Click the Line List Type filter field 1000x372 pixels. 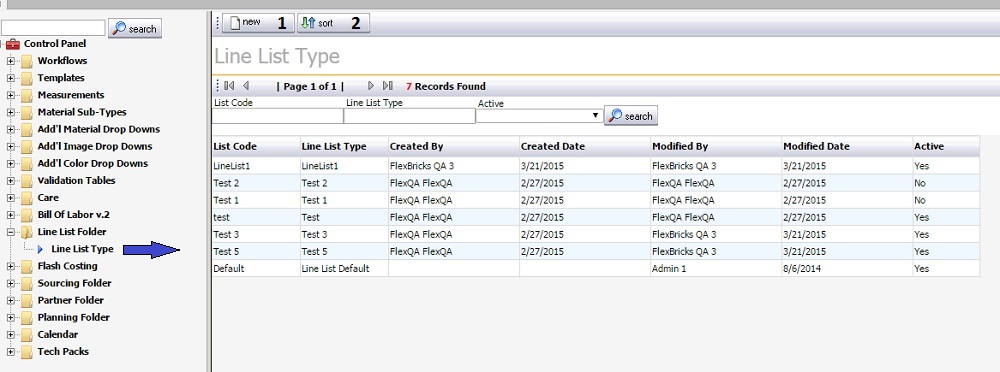[x=409, y=116]
